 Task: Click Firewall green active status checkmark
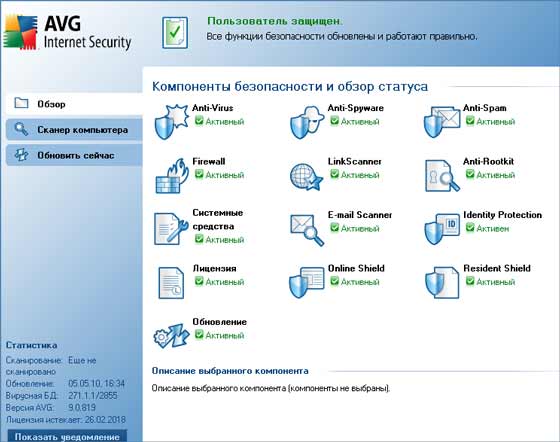pos(199,174)
